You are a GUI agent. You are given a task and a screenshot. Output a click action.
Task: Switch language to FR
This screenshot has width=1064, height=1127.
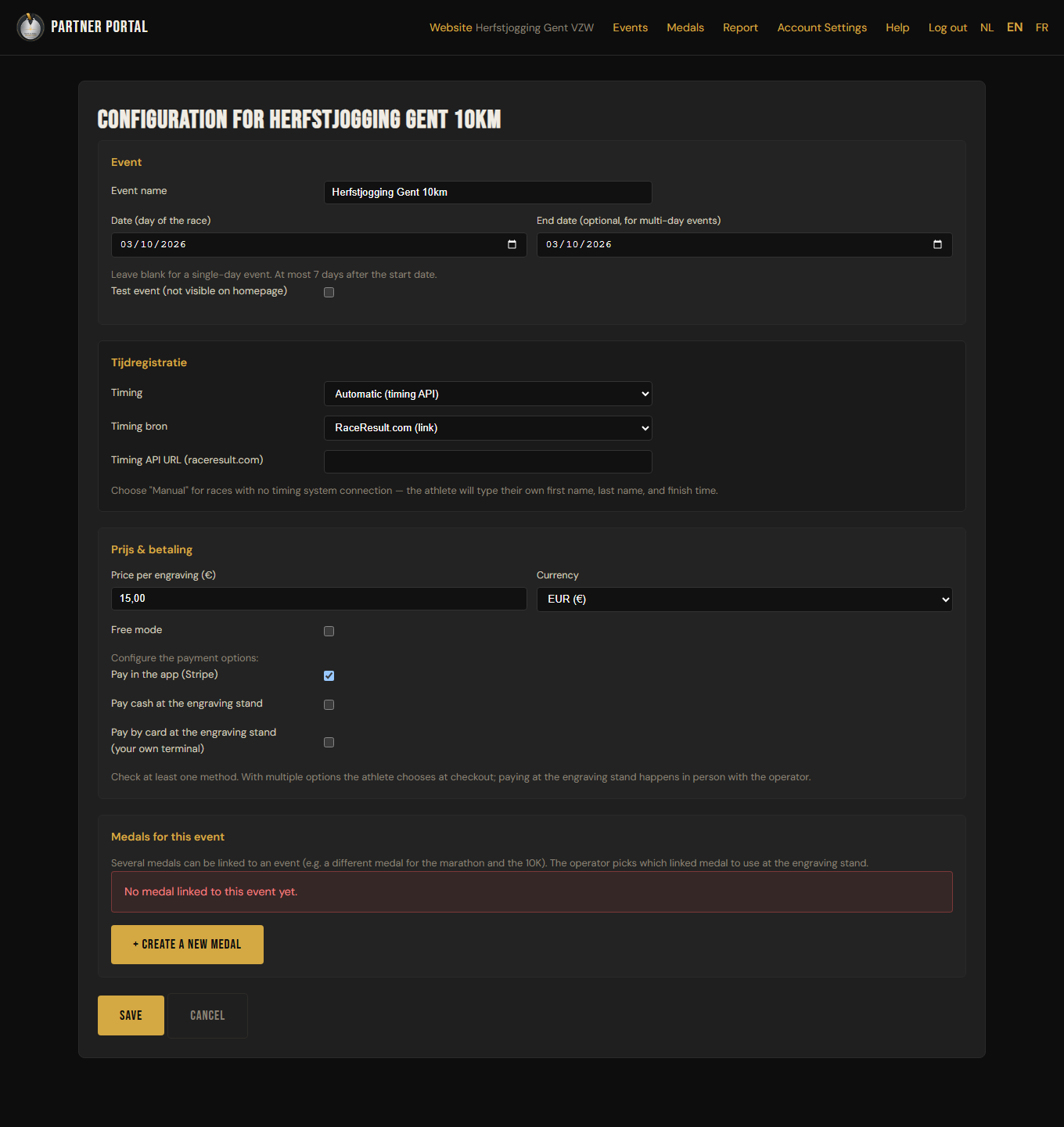pos(1042,27)
